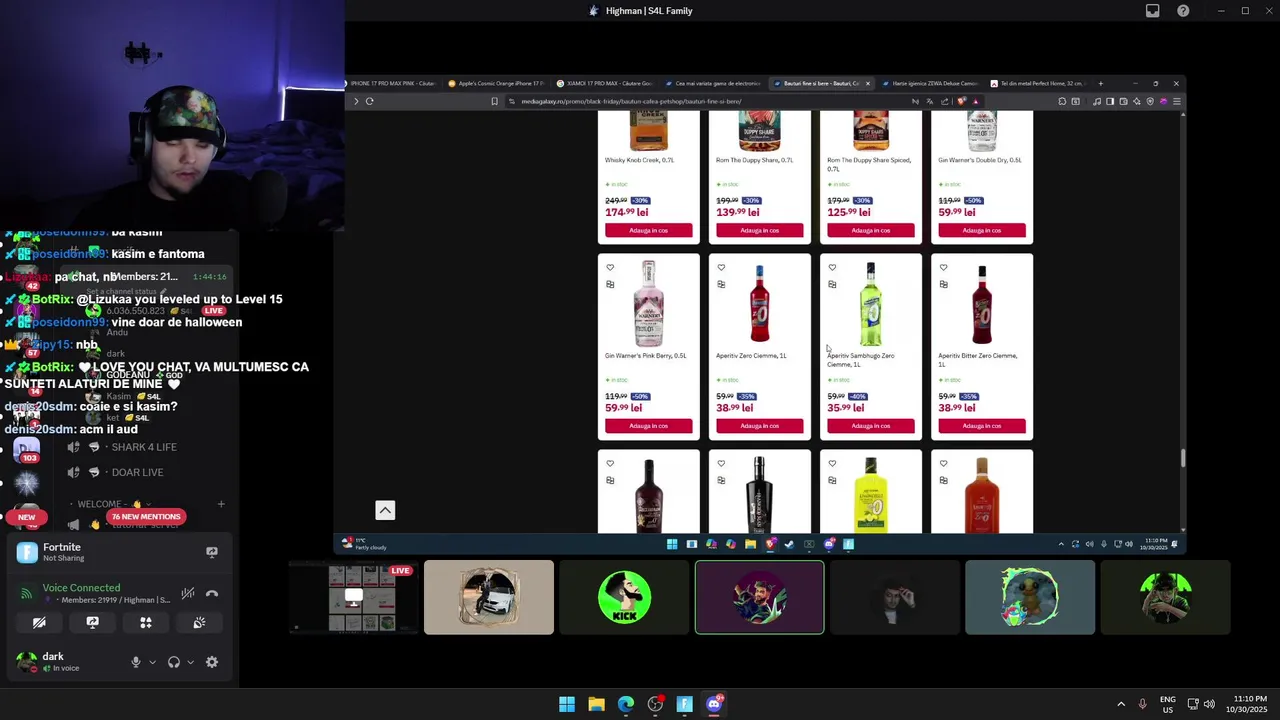This screenshot has width=1280, height=720.
Task: Switch to Tel din metal Perfect Home tab
Action: [x=1036, y=84]
